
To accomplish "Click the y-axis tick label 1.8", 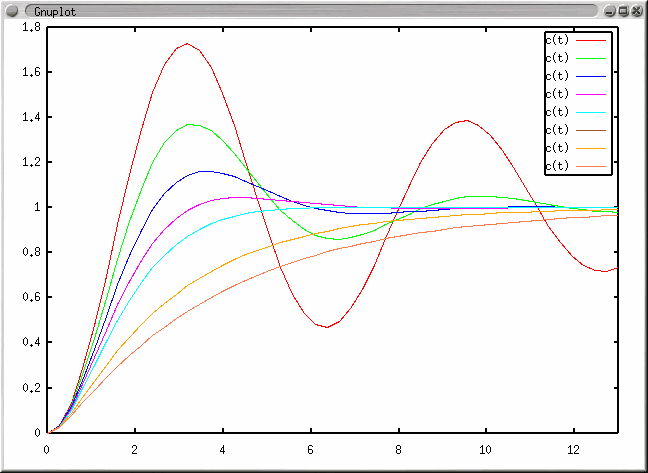I will pos(31,27).
